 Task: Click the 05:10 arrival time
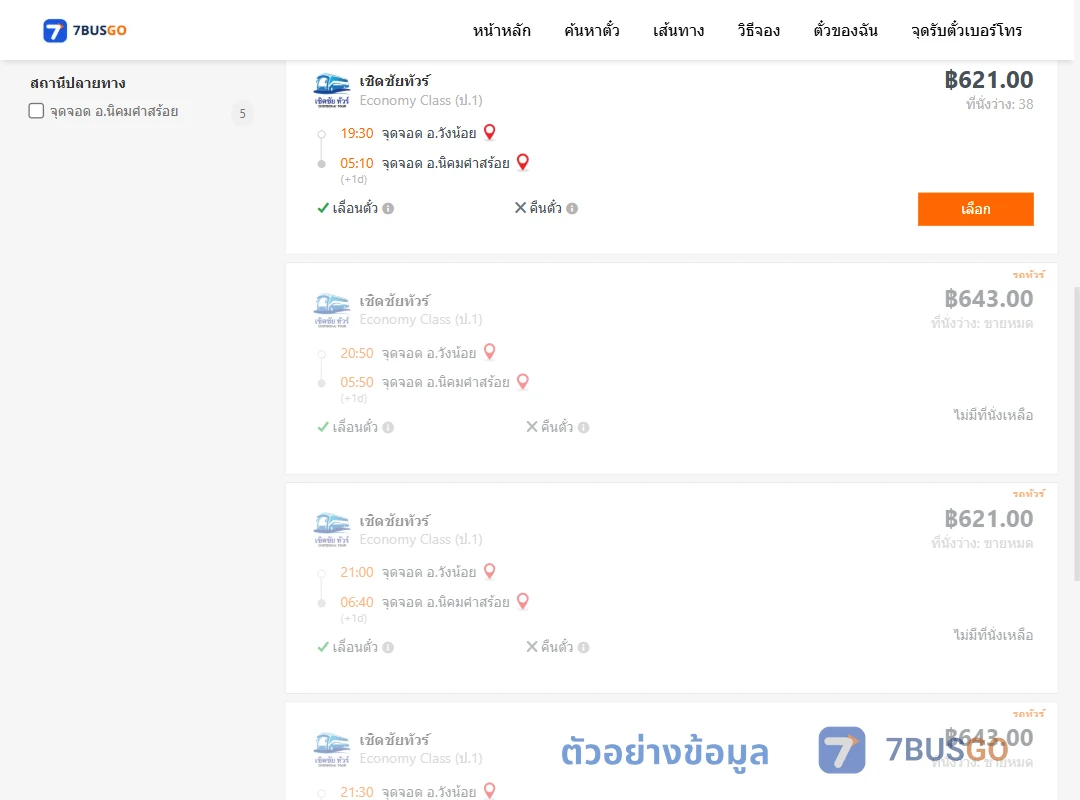pyautogui.click(x=357, y=163)
